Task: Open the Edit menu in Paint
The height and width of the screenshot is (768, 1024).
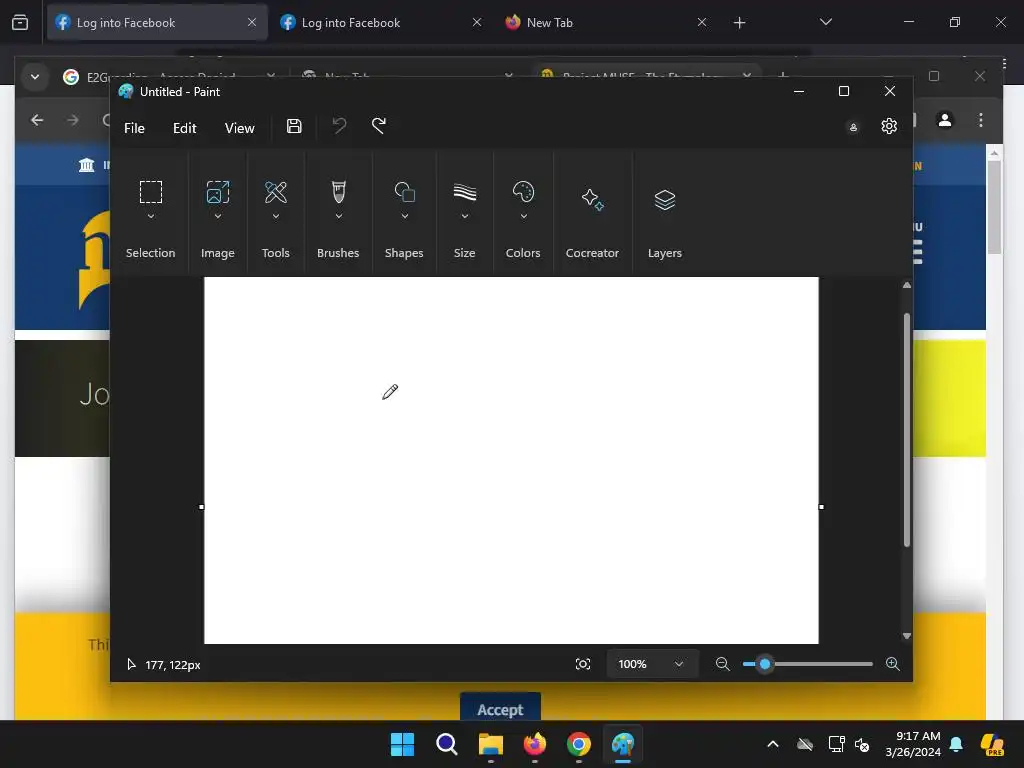Action: pos(185,128)
